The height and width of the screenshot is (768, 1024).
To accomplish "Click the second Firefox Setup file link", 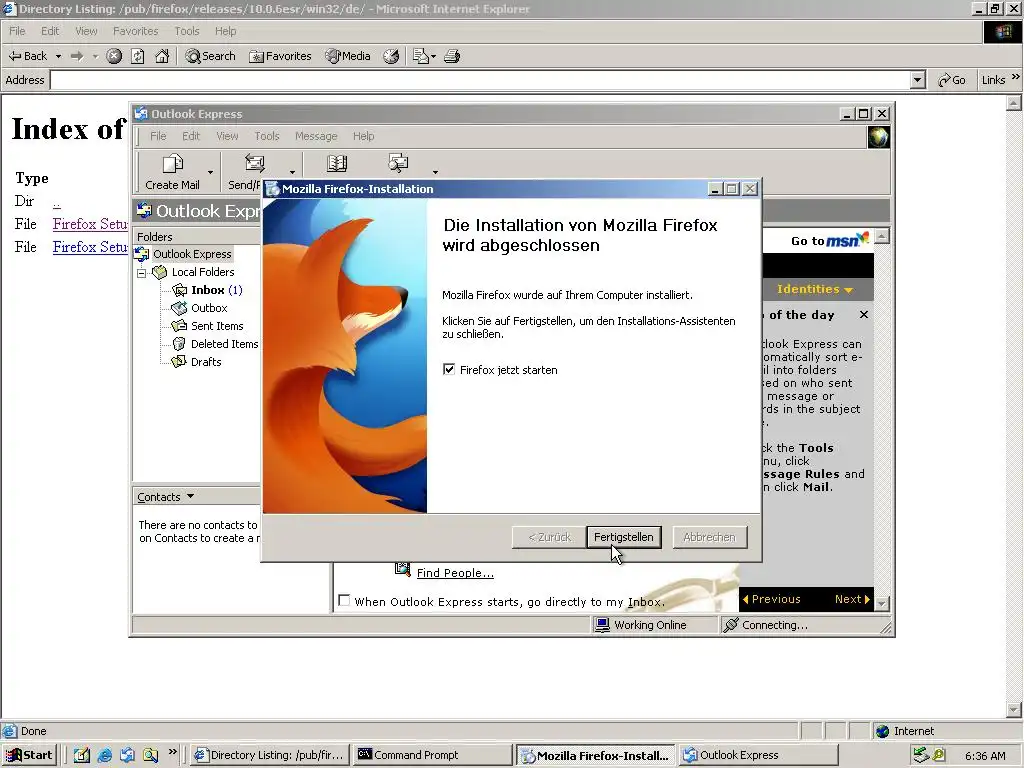I will (x=91, y=247).
